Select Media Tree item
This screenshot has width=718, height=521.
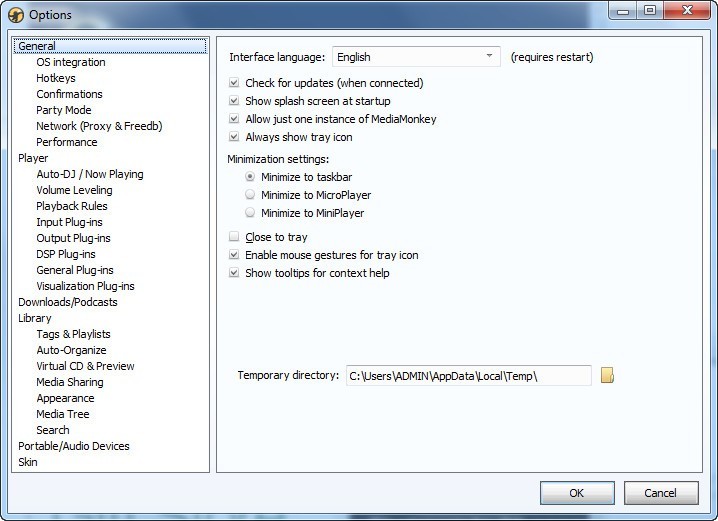[63, 415]
